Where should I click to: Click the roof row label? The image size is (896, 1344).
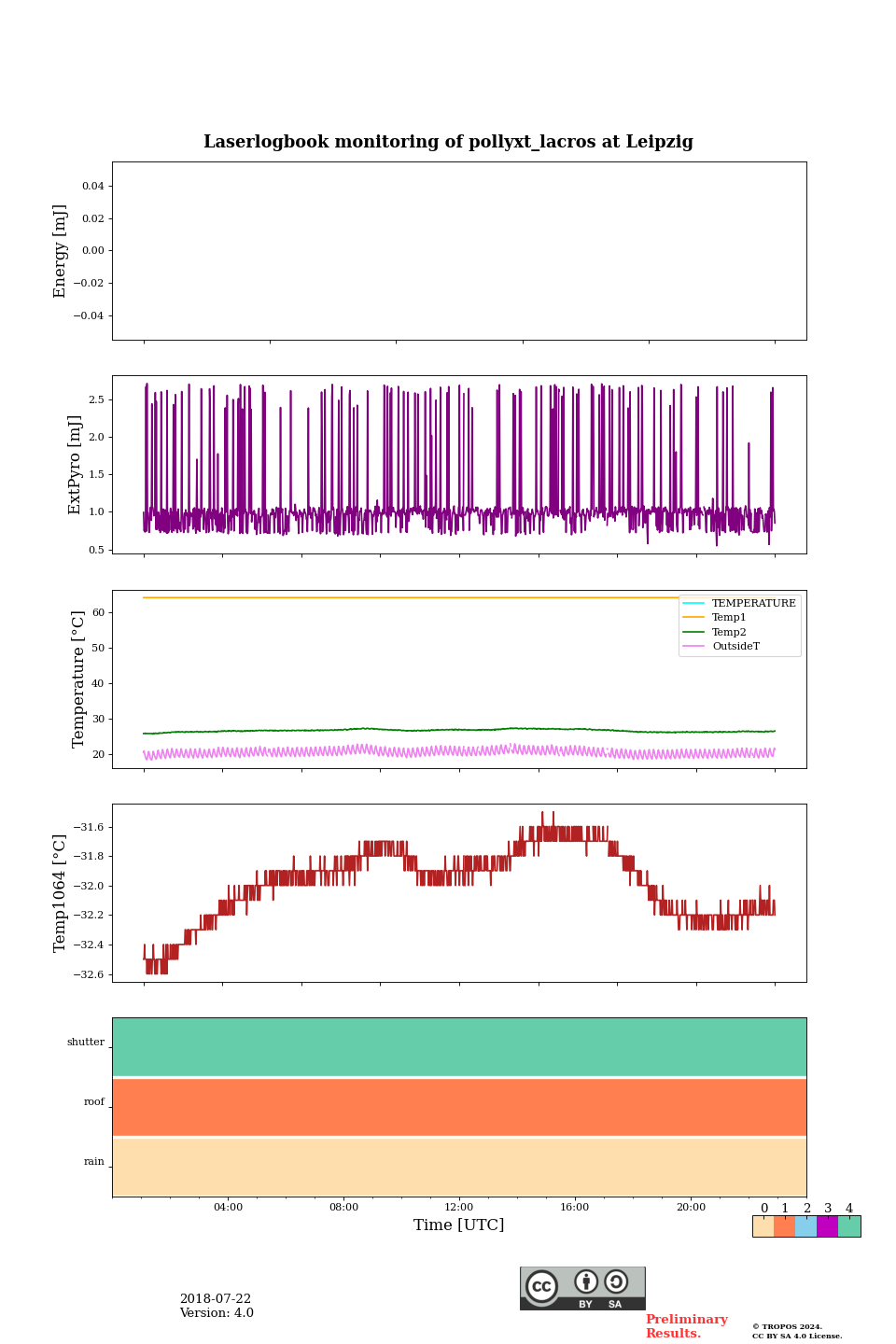pos(94,1101)
